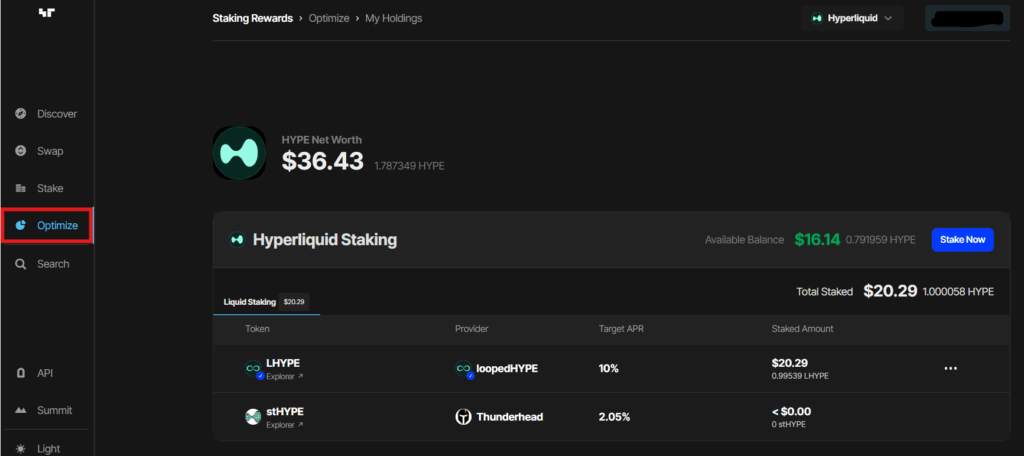Open the Summit sidebar item
Screen dimensions: 1024x456
(44, 410)
